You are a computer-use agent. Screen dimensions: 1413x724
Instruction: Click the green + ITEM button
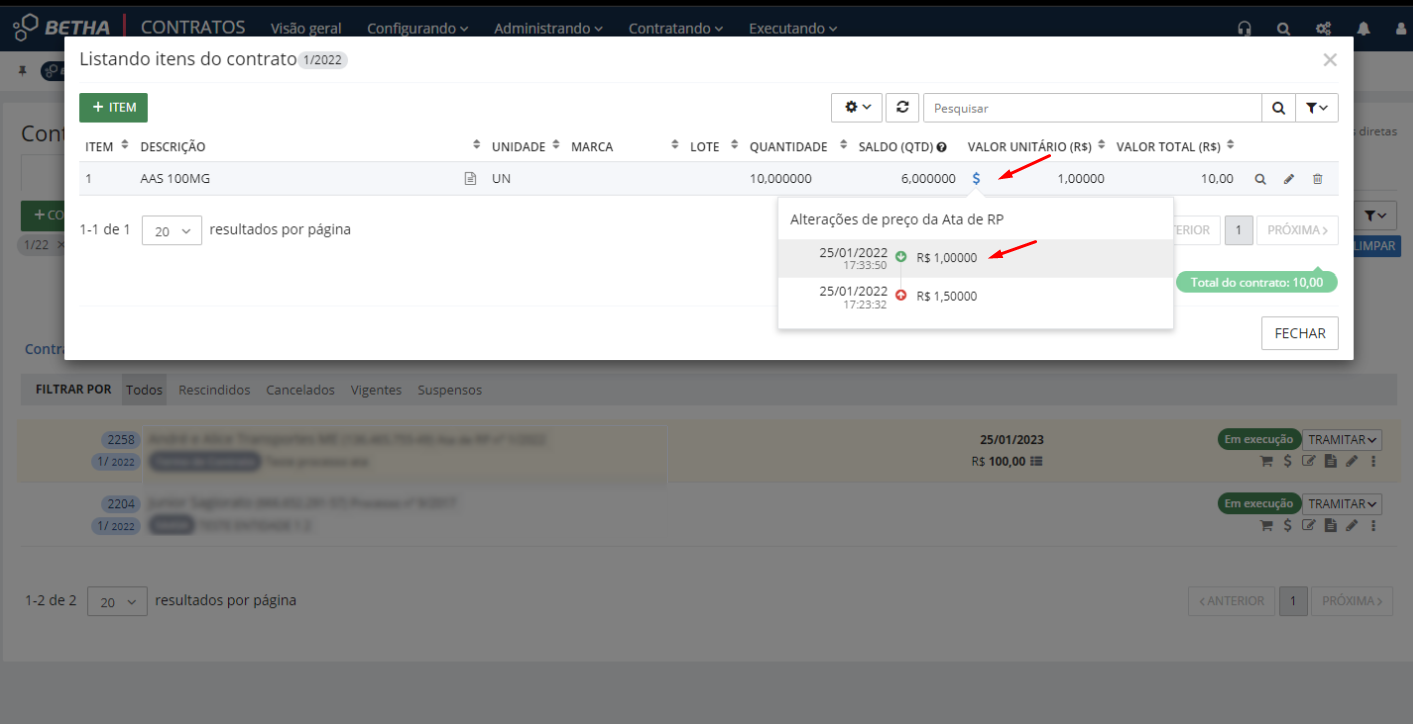pyautogui.click(x=114, y=107)
